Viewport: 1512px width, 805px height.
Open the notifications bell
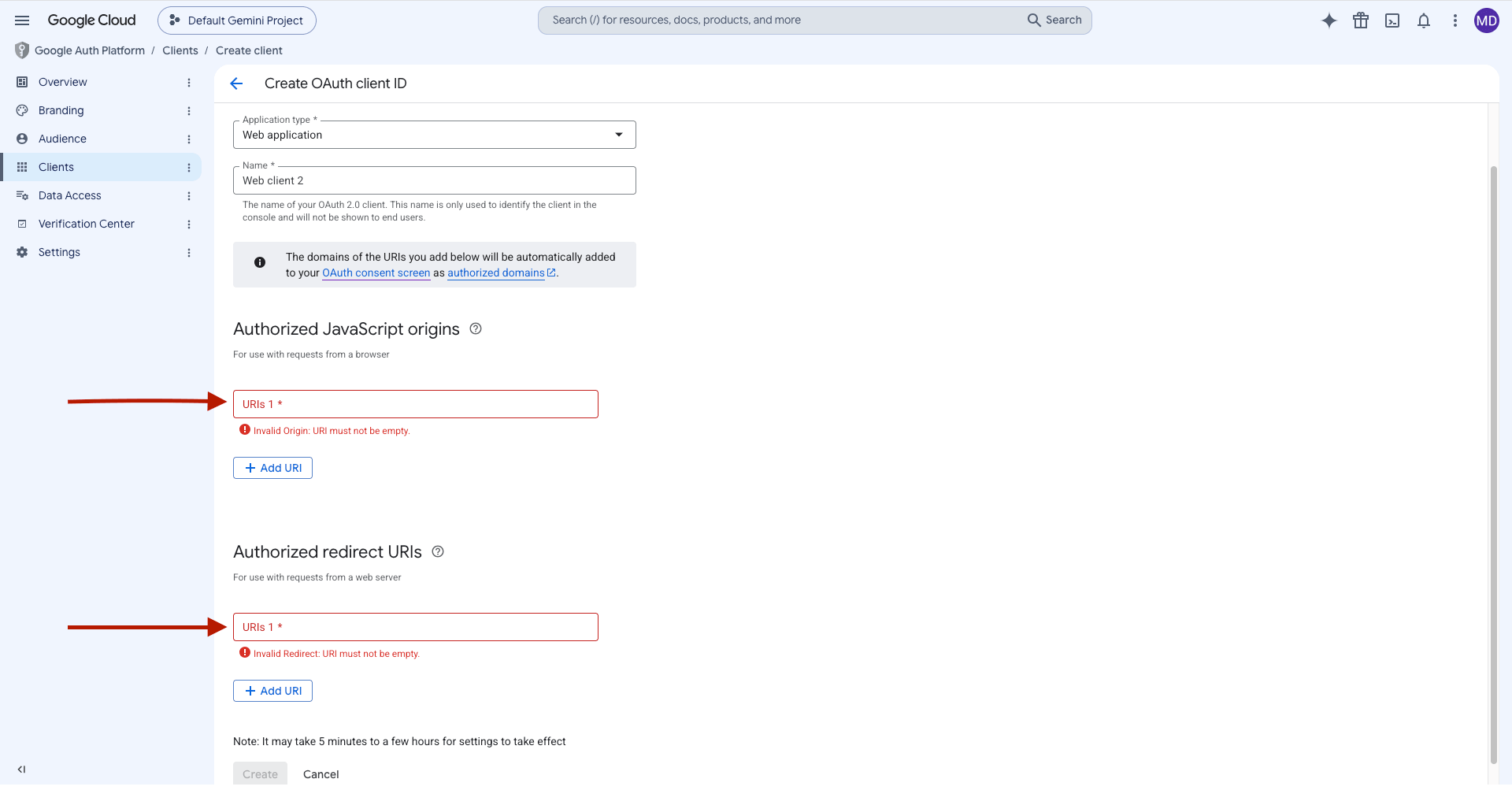click(x=1424, y=20)
